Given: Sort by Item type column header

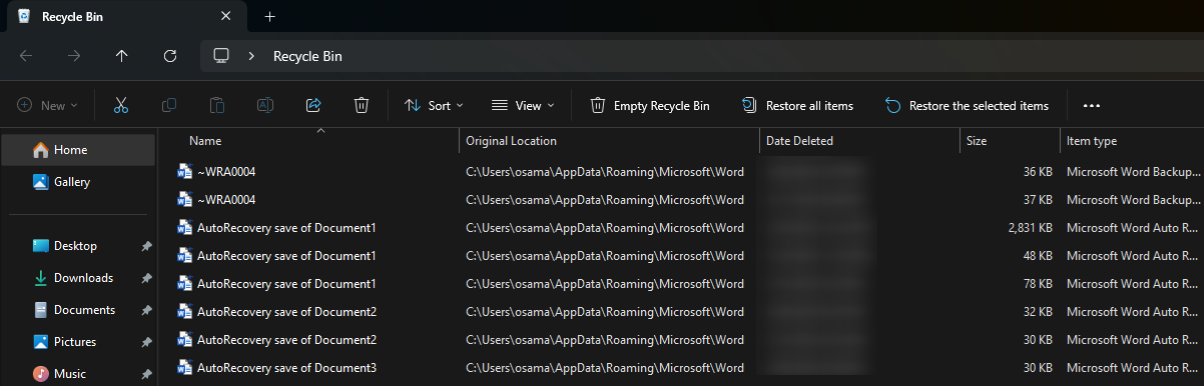Looking at the screenshot, I should pos(1132,141).
